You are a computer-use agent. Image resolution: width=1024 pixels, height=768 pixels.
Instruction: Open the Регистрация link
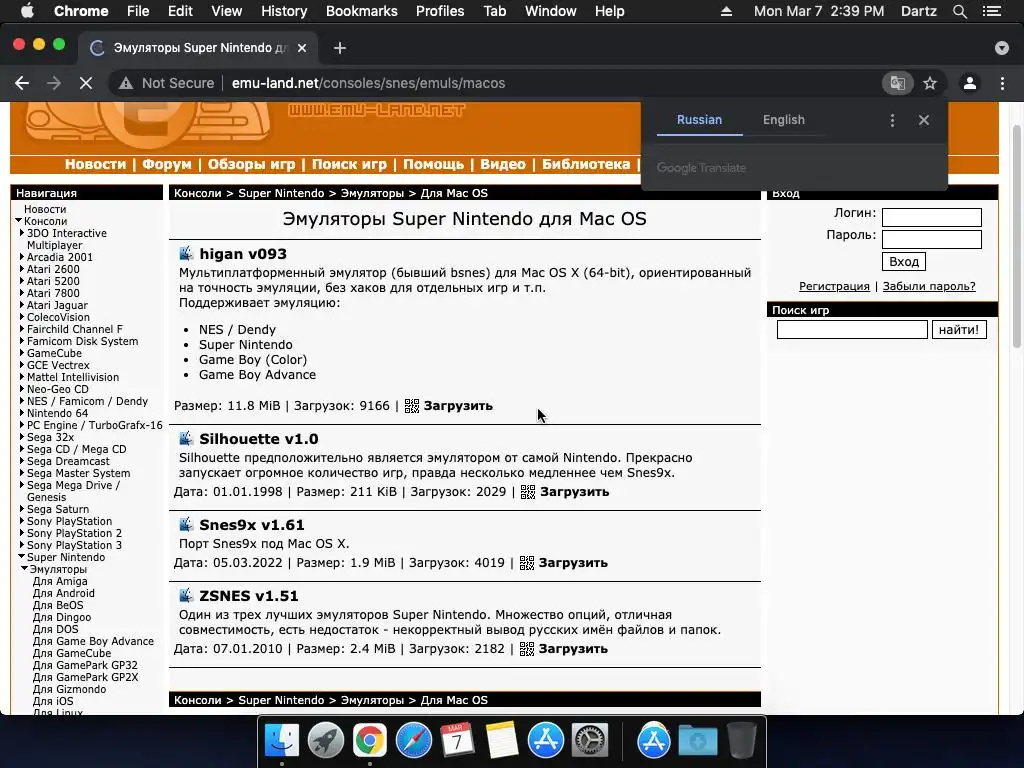coord(834,287)
